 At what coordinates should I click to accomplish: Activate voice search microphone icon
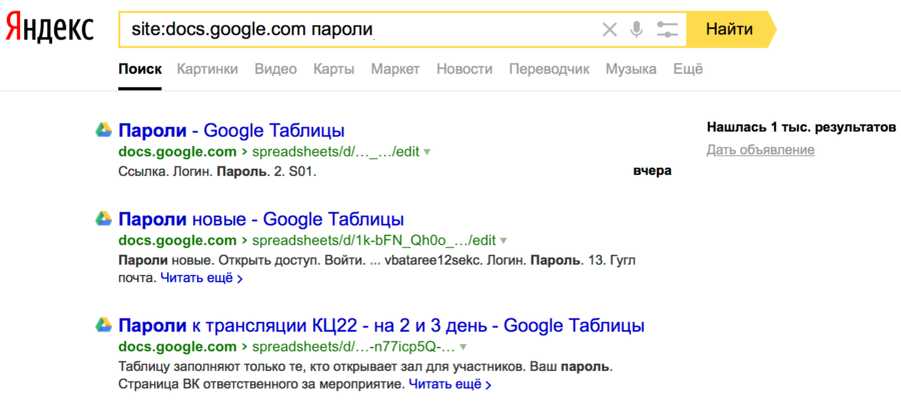(636, 29)
